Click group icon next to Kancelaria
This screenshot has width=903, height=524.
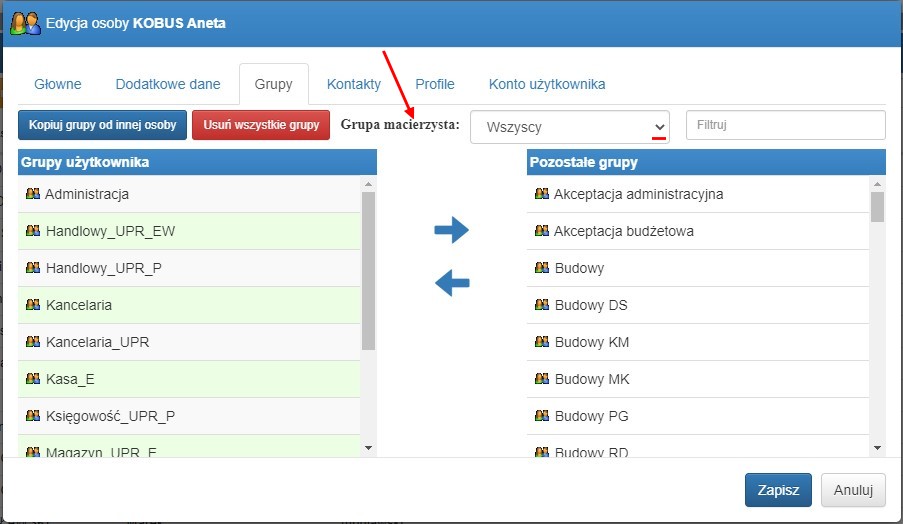(x=33, y=304)
